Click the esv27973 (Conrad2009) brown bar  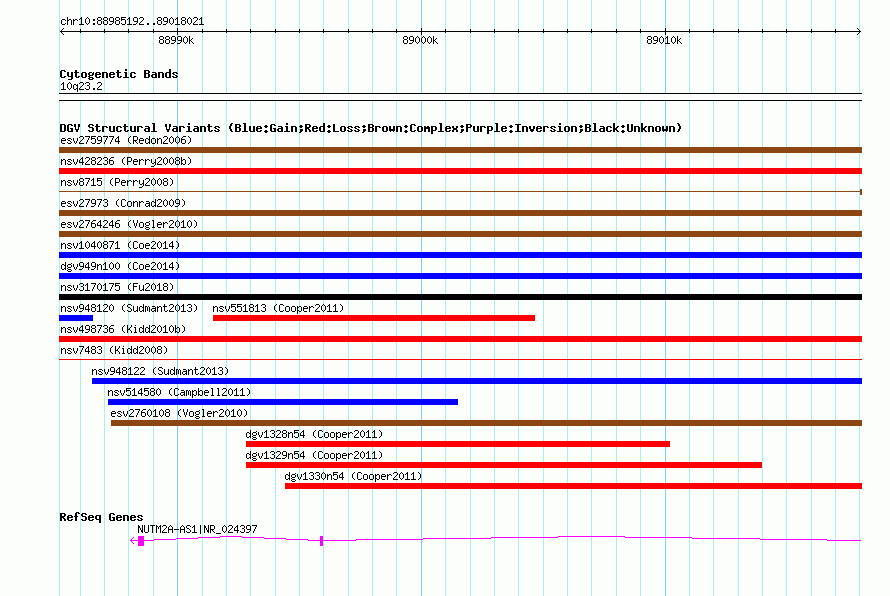[x=460, y=213]
